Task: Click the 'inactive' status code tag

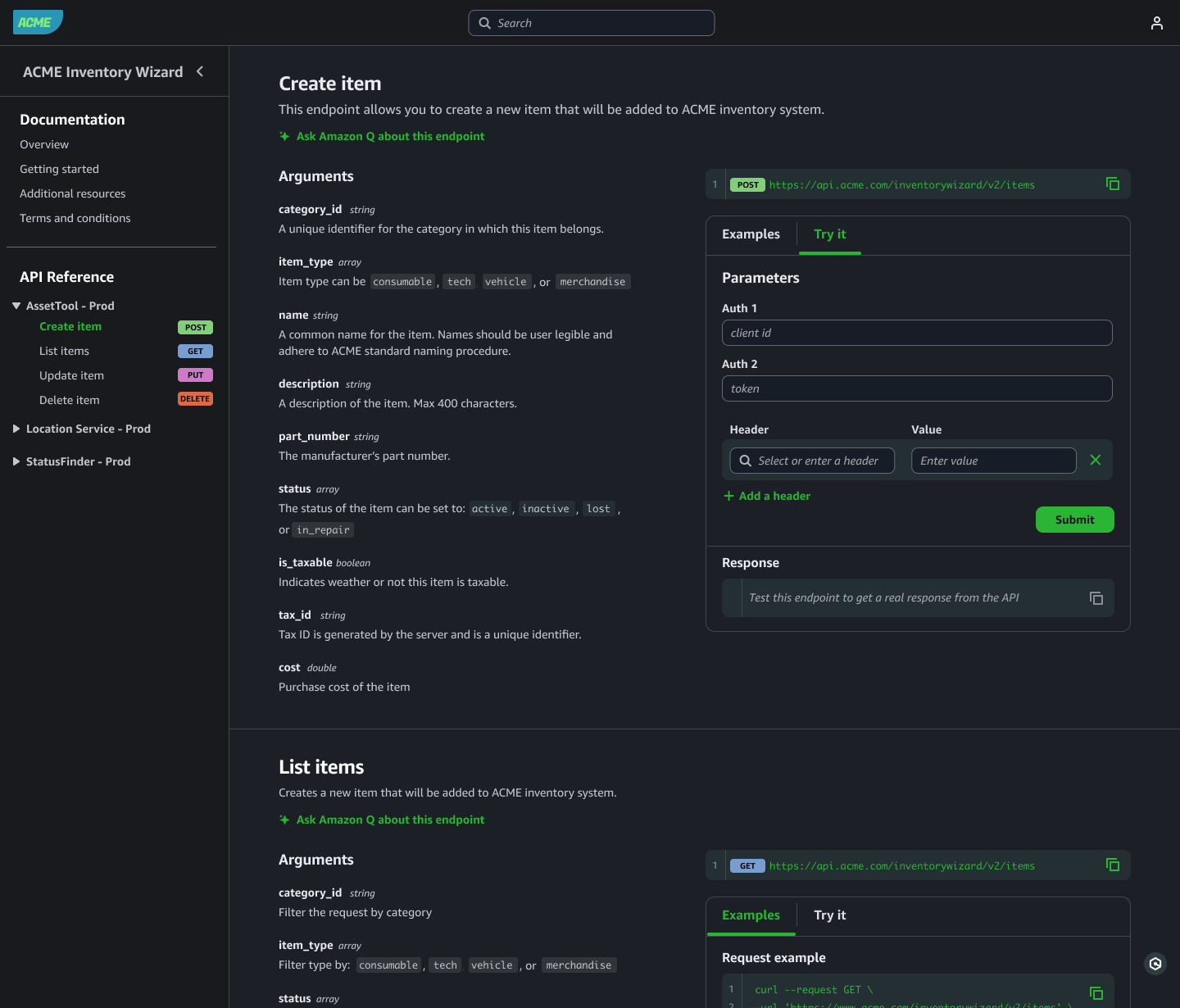Action: (545, 509)
